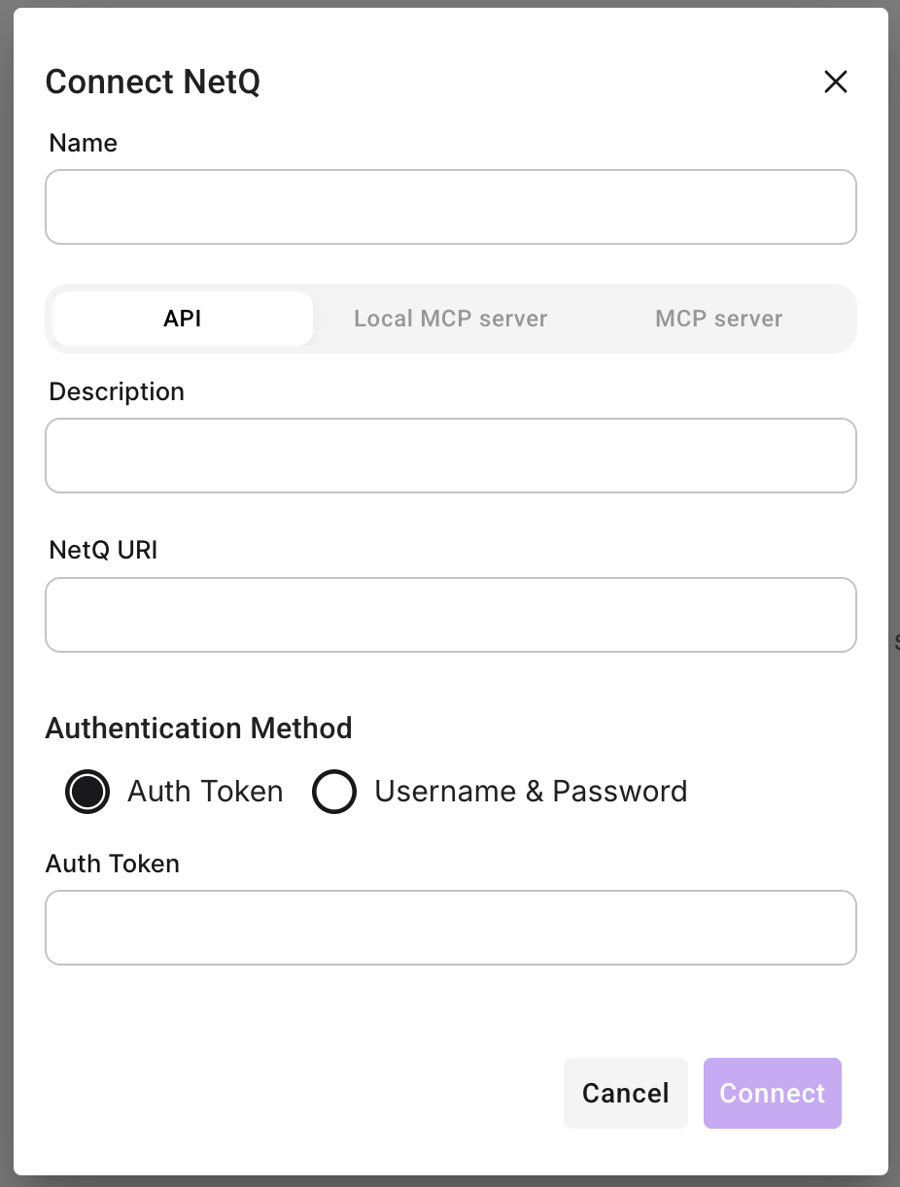Image resolution: width=900 pixels, height=1187 pixels.
Task: Select the API tab
Action: [183, 319]
